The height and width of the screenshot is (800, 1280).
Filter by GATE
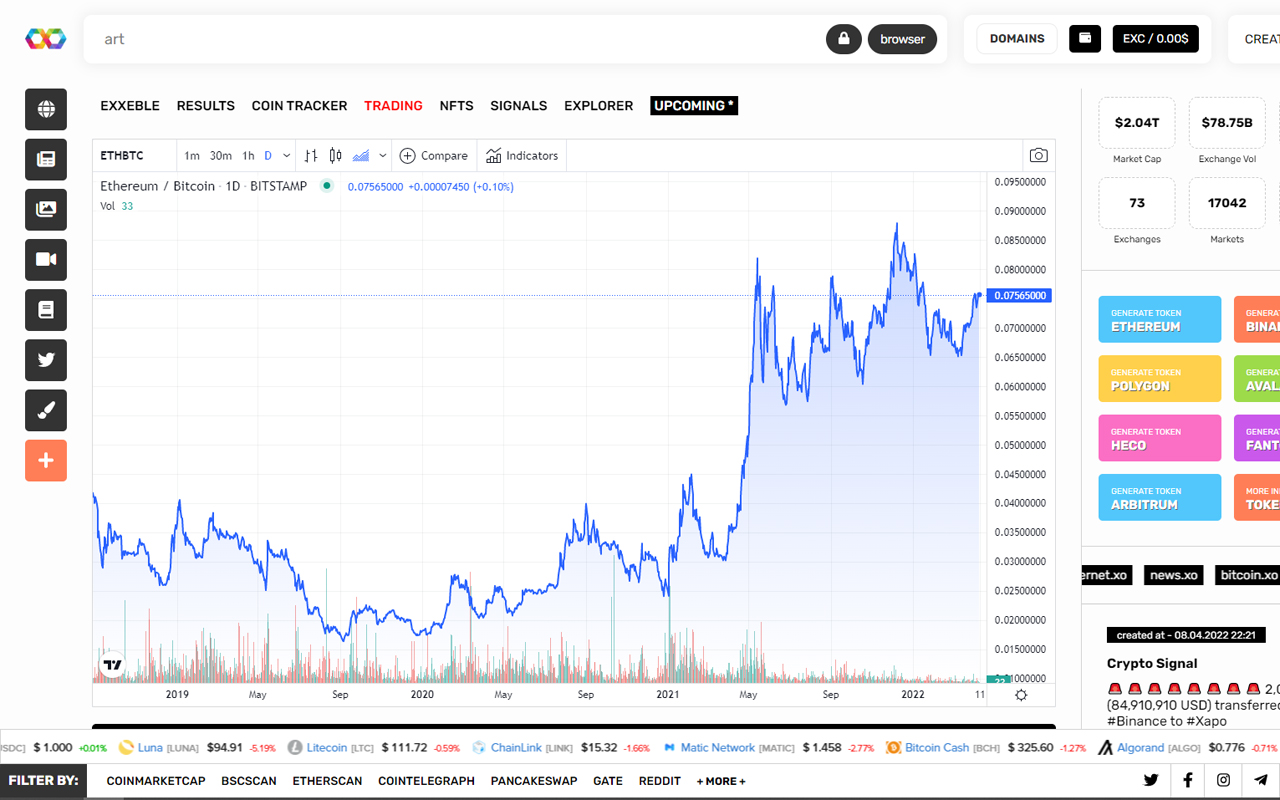coord(608,781)
